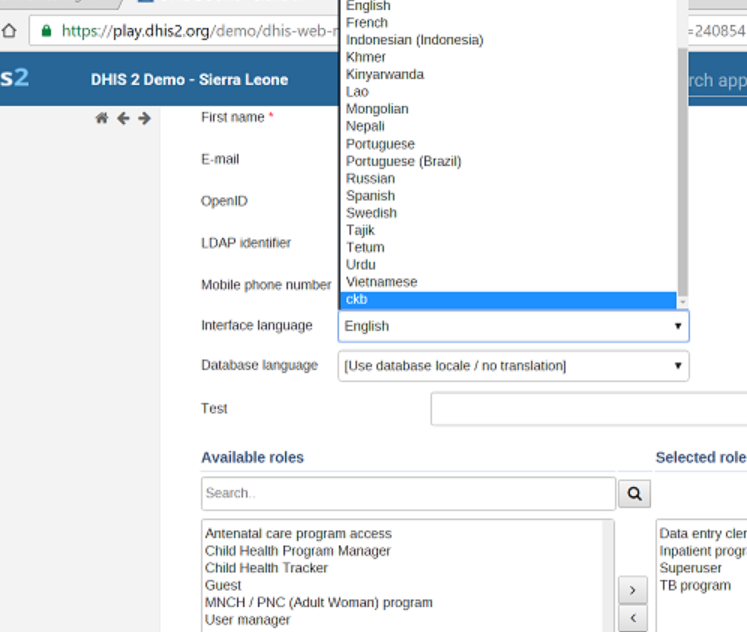Open the Database language dropdown
This screenshot has width=747, height=632.
pos(513,366)
